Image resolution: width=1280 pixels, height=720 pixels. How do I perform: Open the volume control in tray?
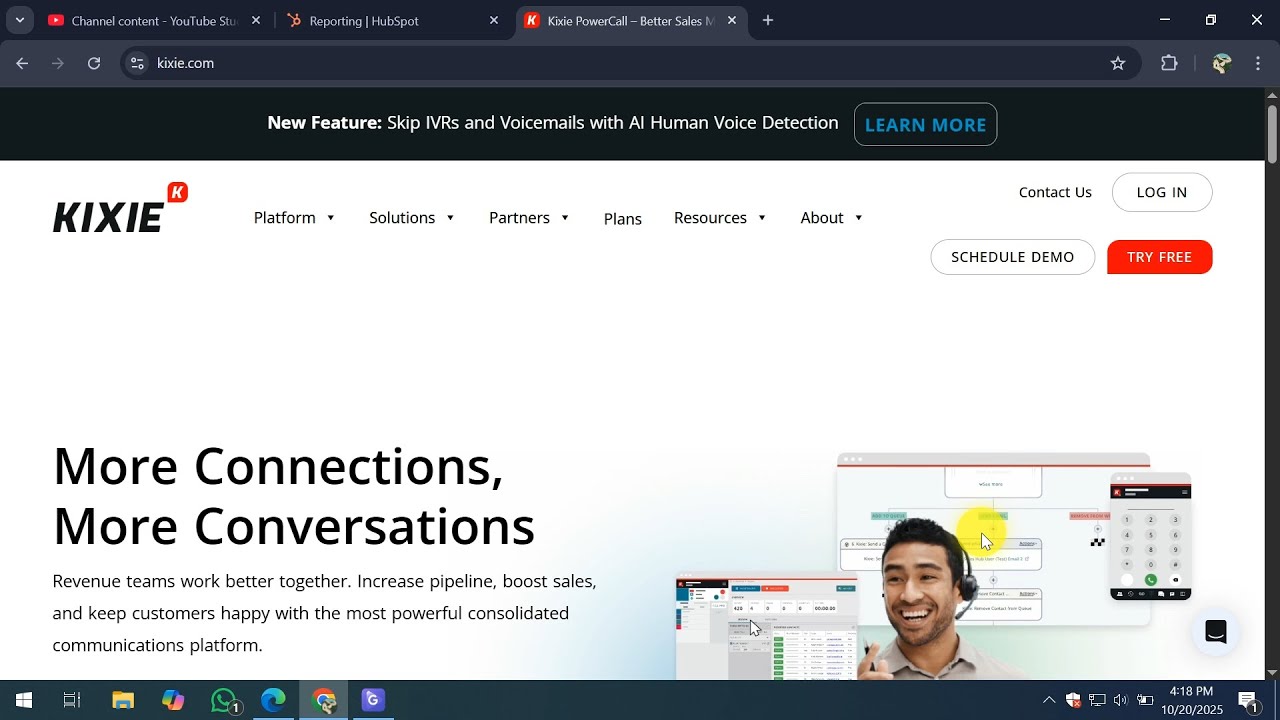click(1120, 700)
